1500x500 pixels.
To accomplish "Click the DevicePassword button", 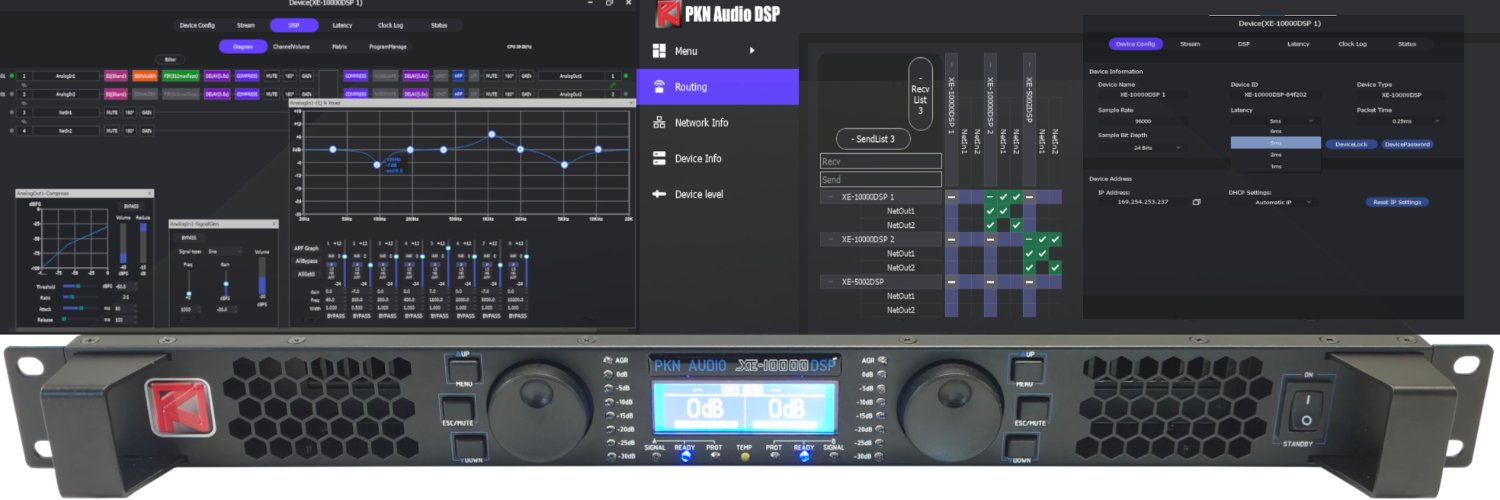I will coord(1408,144).
